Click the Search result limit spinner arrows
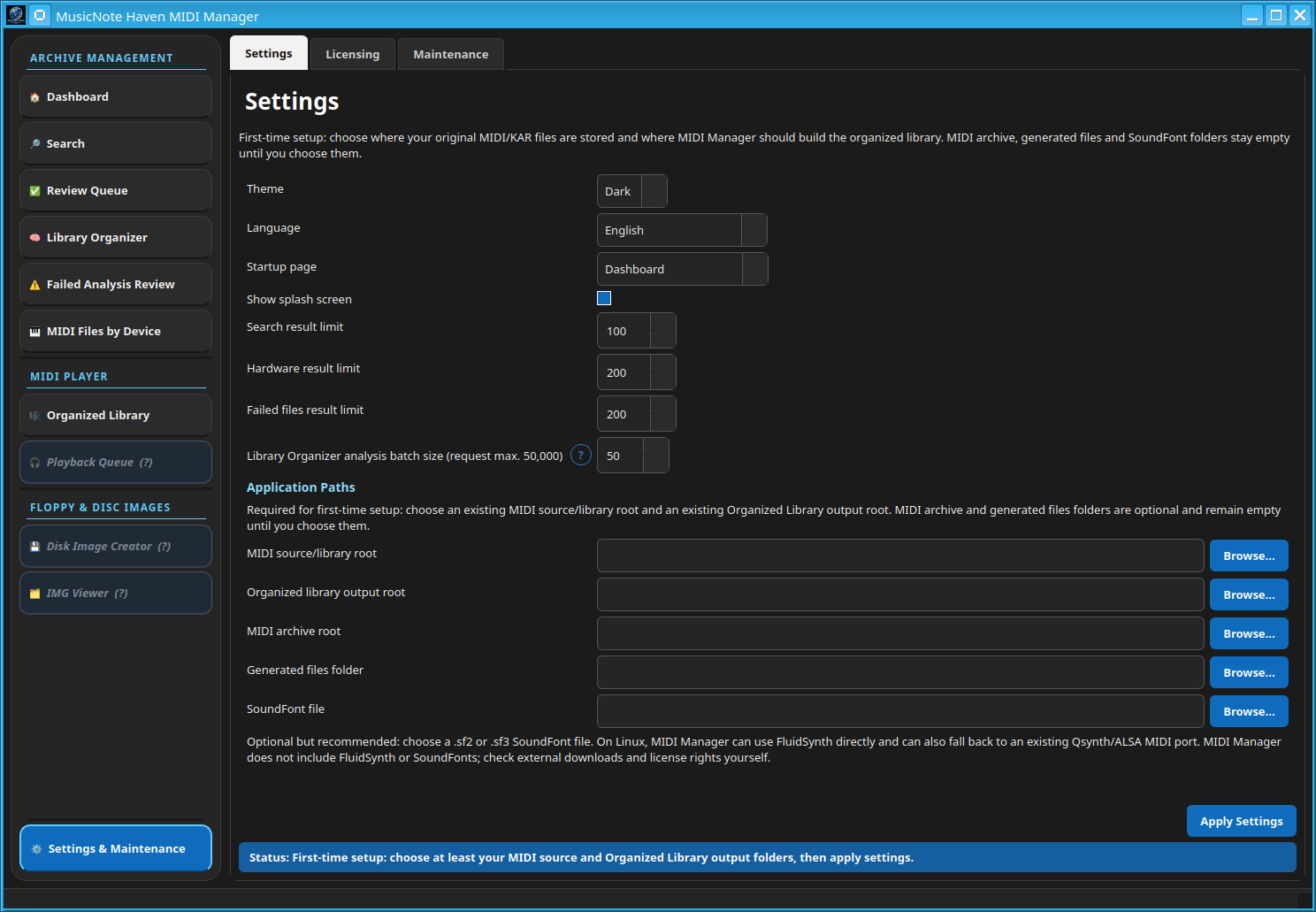 [x=663, y=331]
